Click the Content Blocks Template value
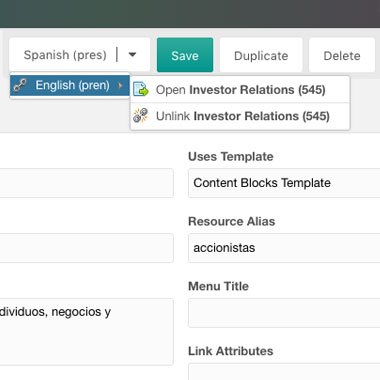Image resolution: width=380 pixels, height=380 pixels. (262, 183)
